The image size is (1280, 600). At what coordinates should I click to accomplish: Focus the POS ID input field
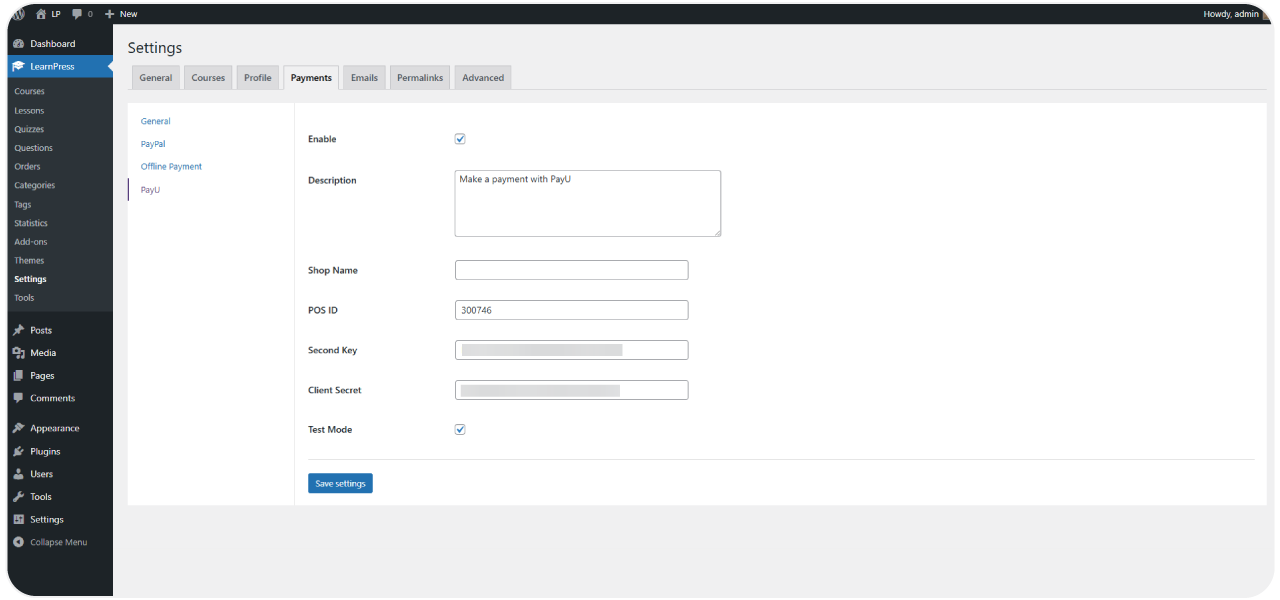tap(571, 310)
